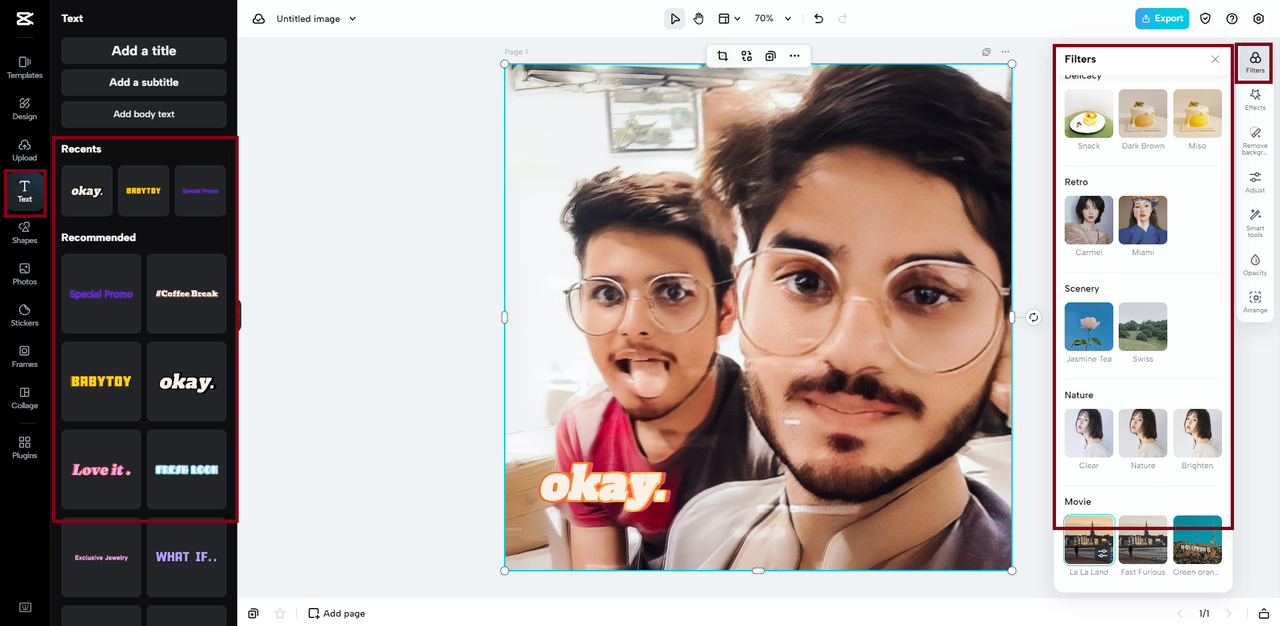This screenshot has height=626, width=1280.
Task: Close the Filters panel
Action: (1215, 59)
